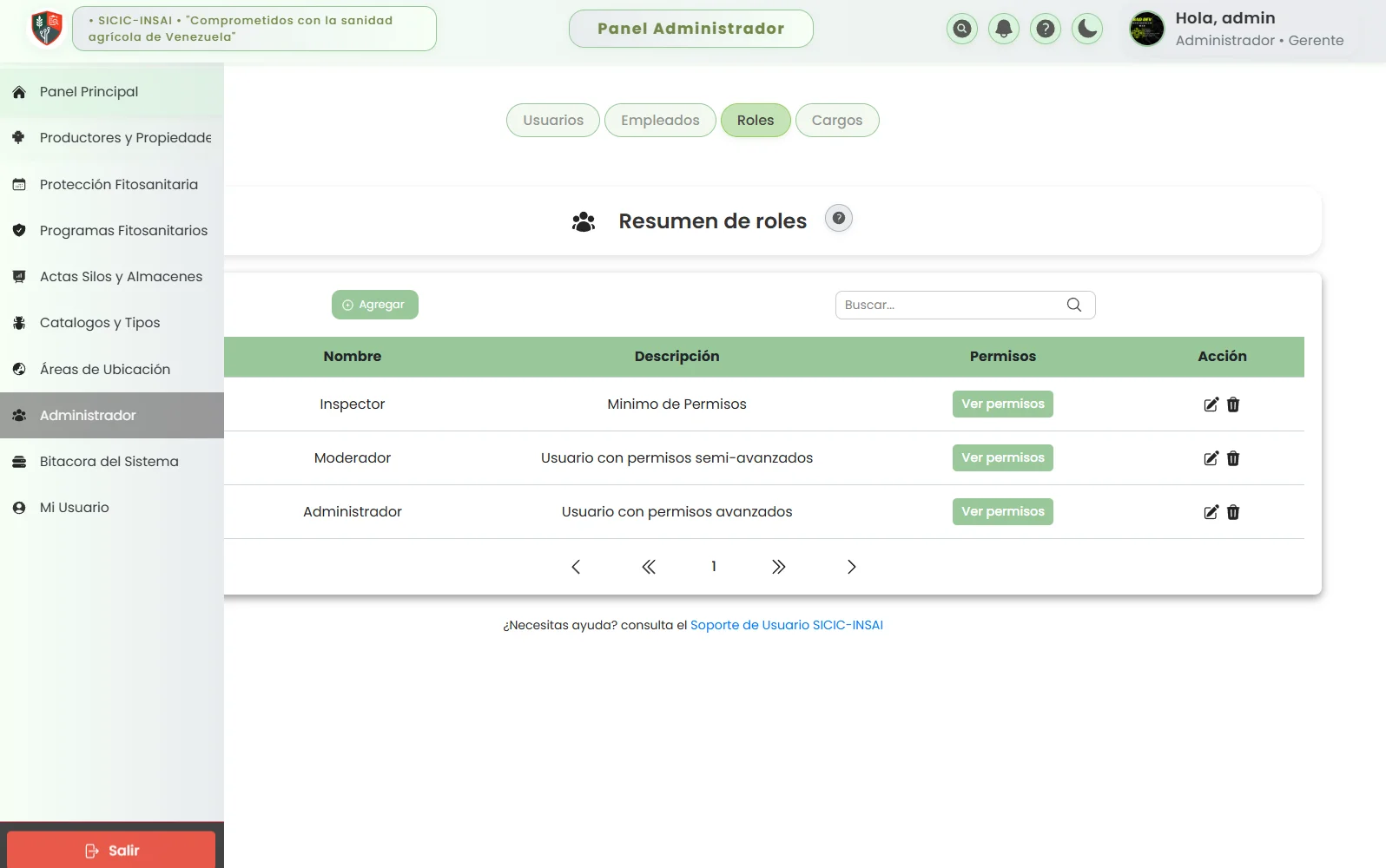Select the Roles tab
Image resolution: width=1386 pixels, height=868 pixels.
756,120
